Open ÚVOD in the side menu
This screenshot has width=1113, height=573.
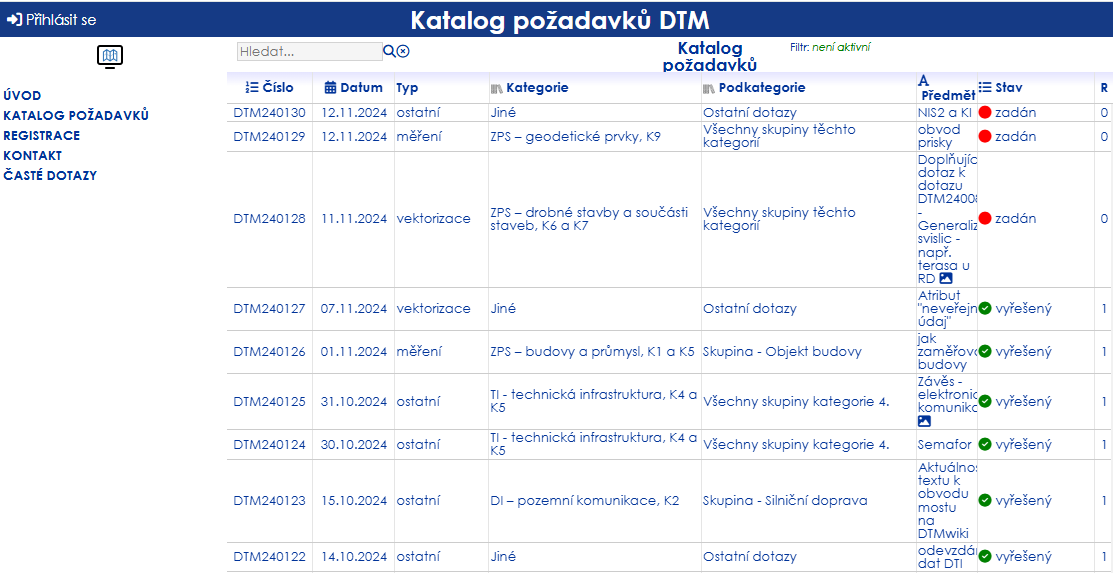pos(22,96)
